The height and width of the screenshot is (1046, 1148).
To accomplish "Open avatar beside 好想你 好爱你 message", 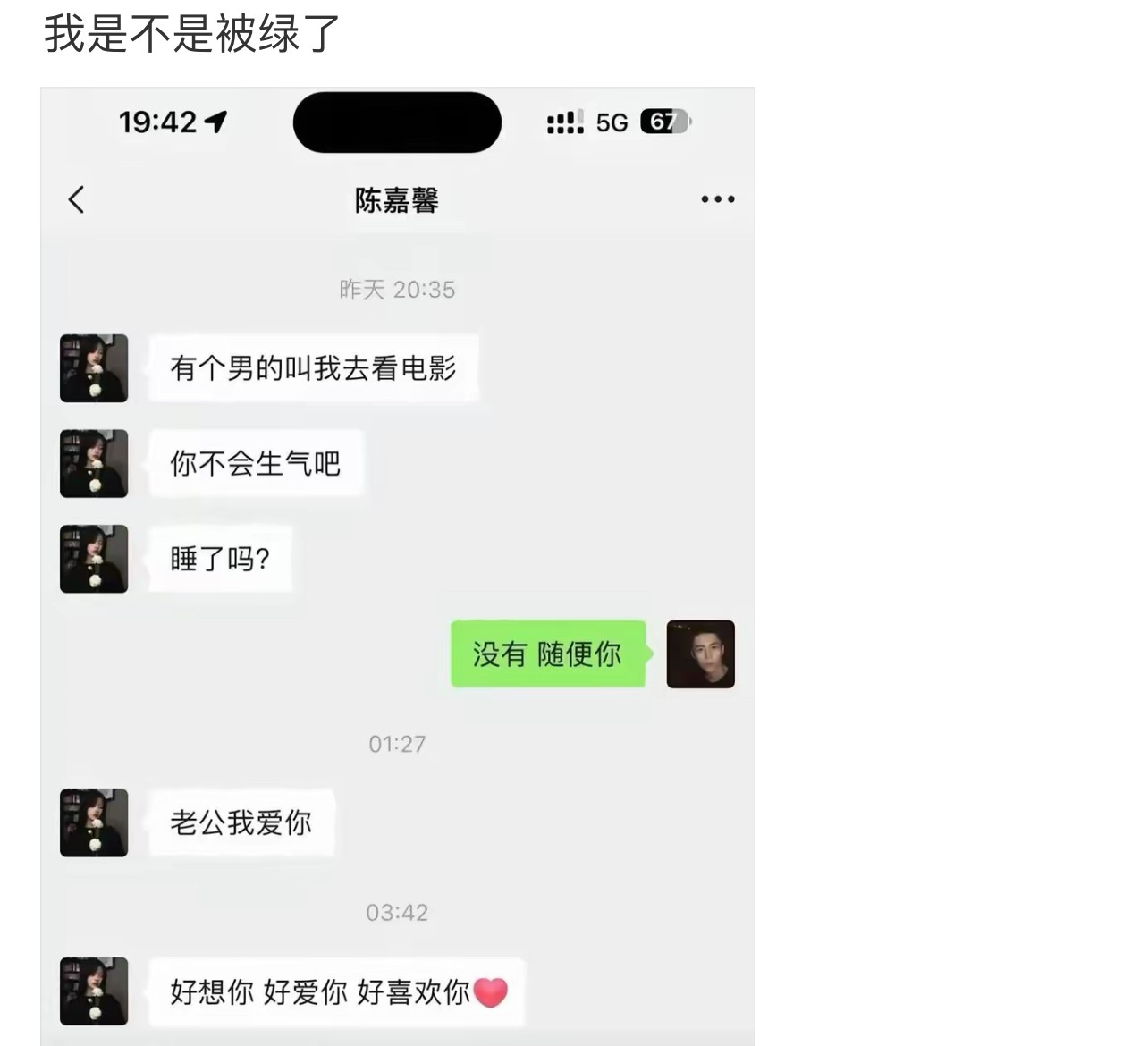I will [94, 991].
